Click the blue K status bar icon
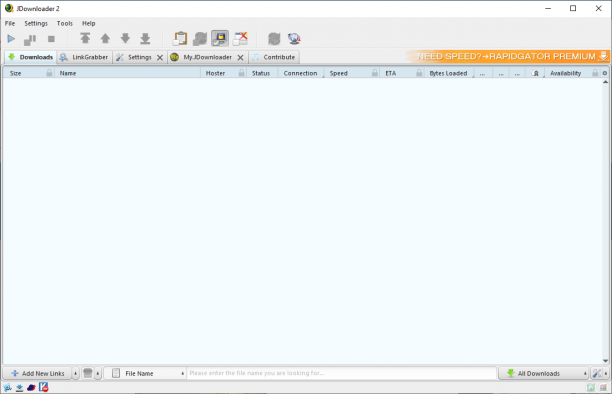Screen dimensions: 612x394 click(43, 387)
